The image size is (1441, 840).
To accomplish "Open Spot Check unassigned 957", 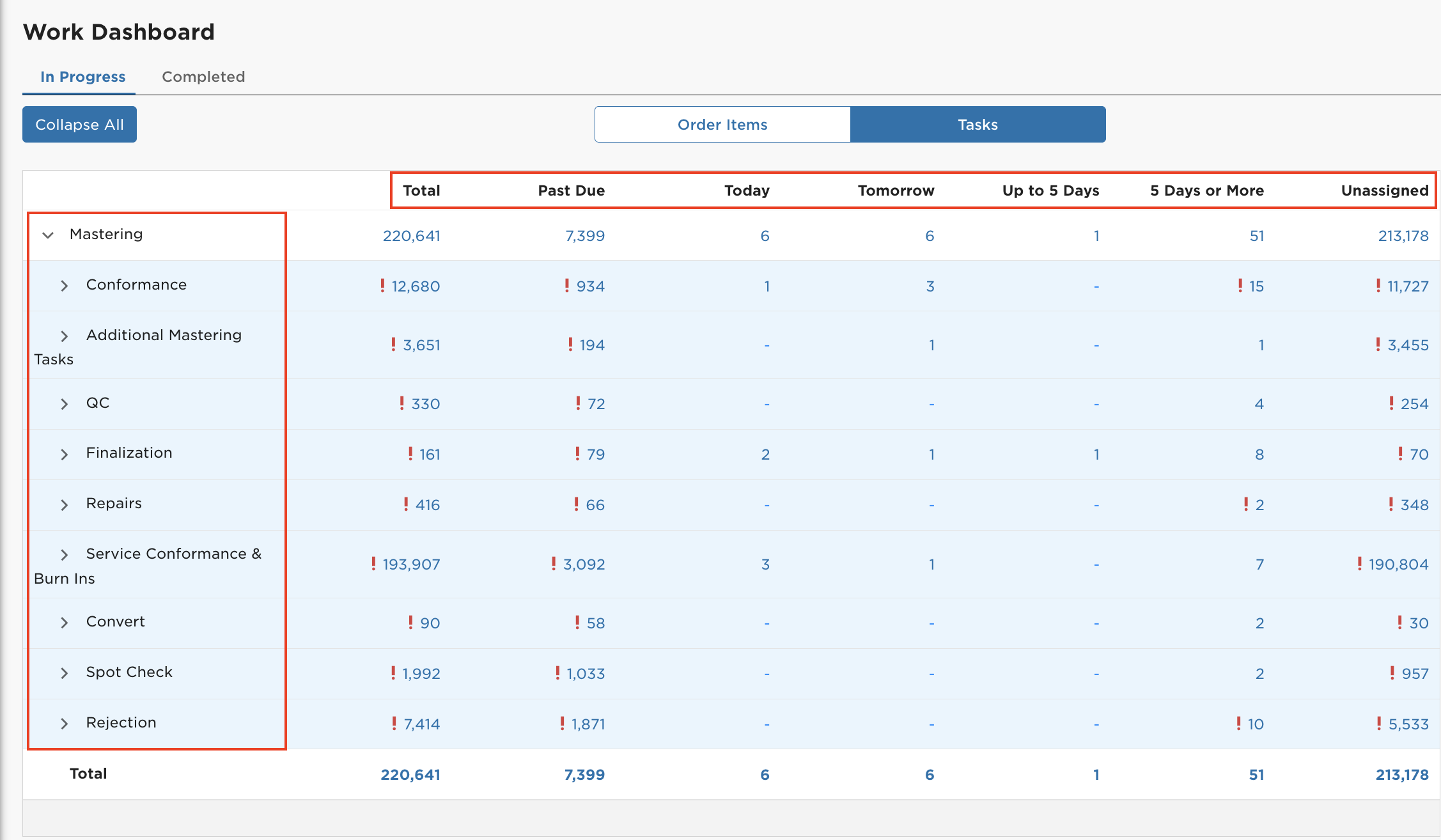I will tap(1415, 674).
